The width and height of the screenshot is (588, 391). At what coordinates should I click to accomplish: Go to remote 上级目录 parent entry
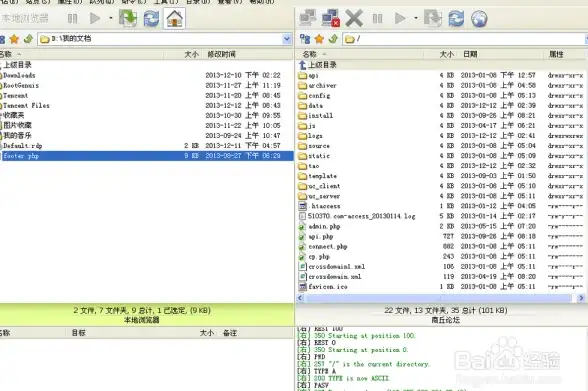tap(322, 65)
